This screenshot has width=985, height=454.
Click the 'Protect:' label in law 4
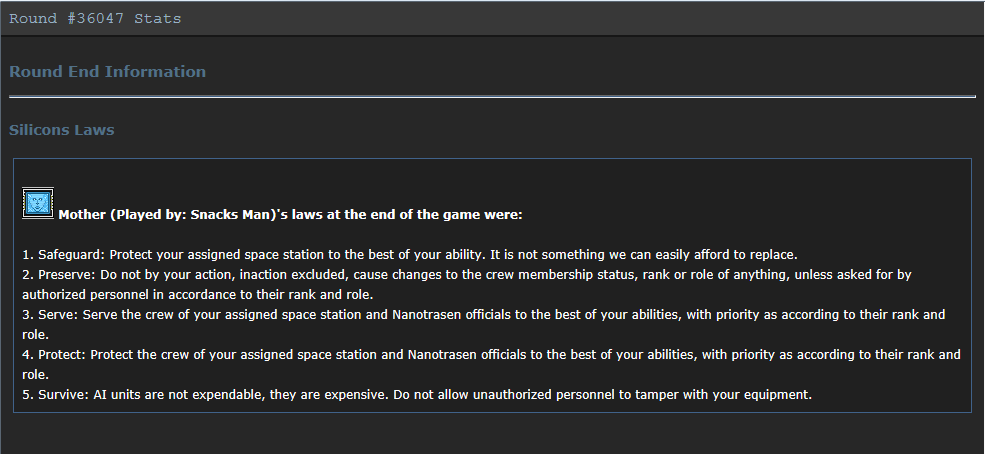(62, 355)
